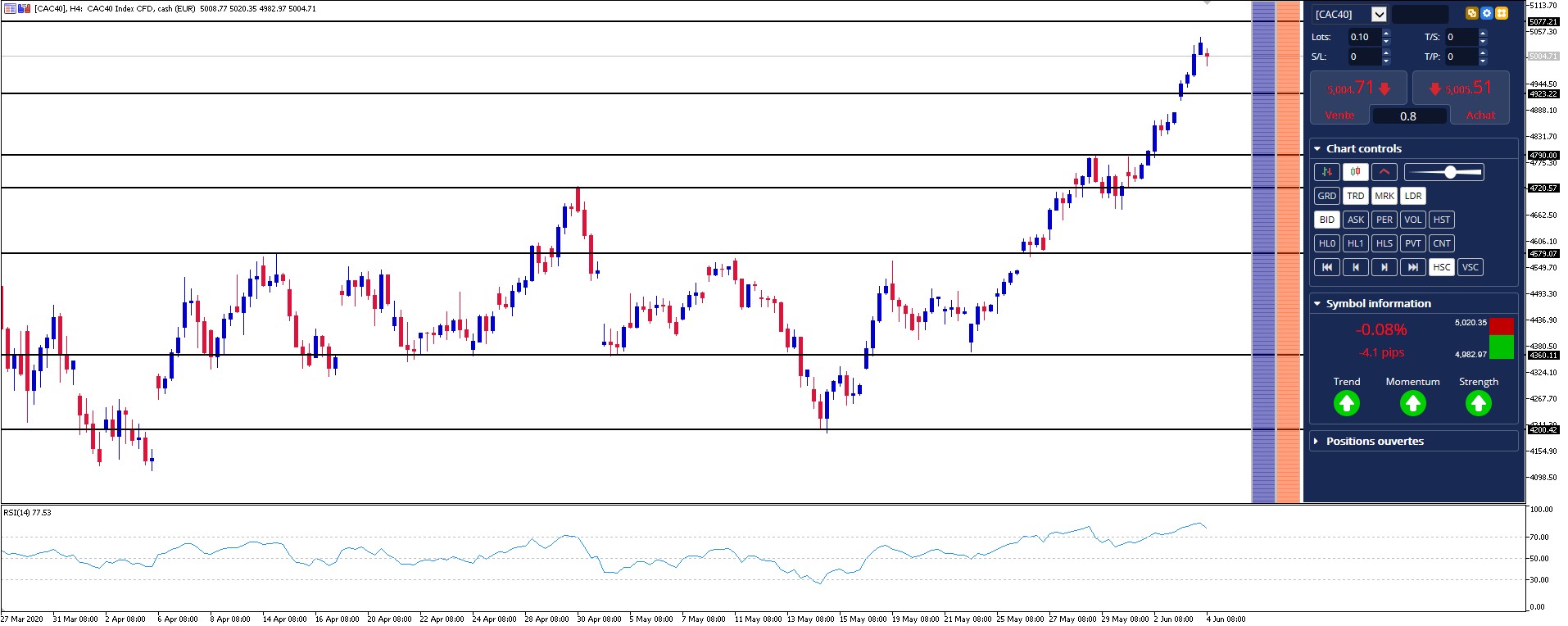Switch chart to line chart style
The width and height of the screenshot is (1568, 626).
[x=1384, y=172]
